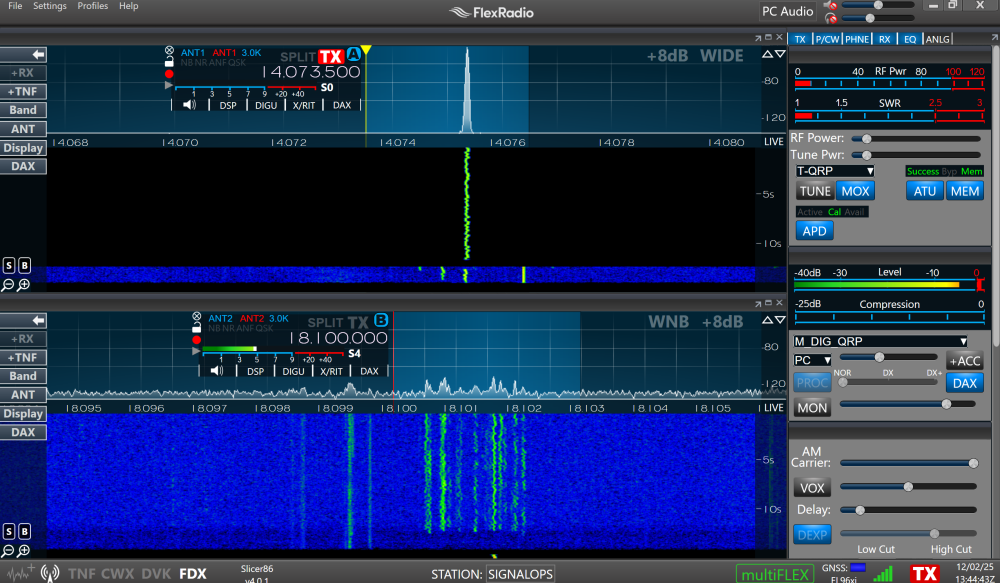Close slice A with the circled X
1000x583 pixels.
tap(169, 50)
